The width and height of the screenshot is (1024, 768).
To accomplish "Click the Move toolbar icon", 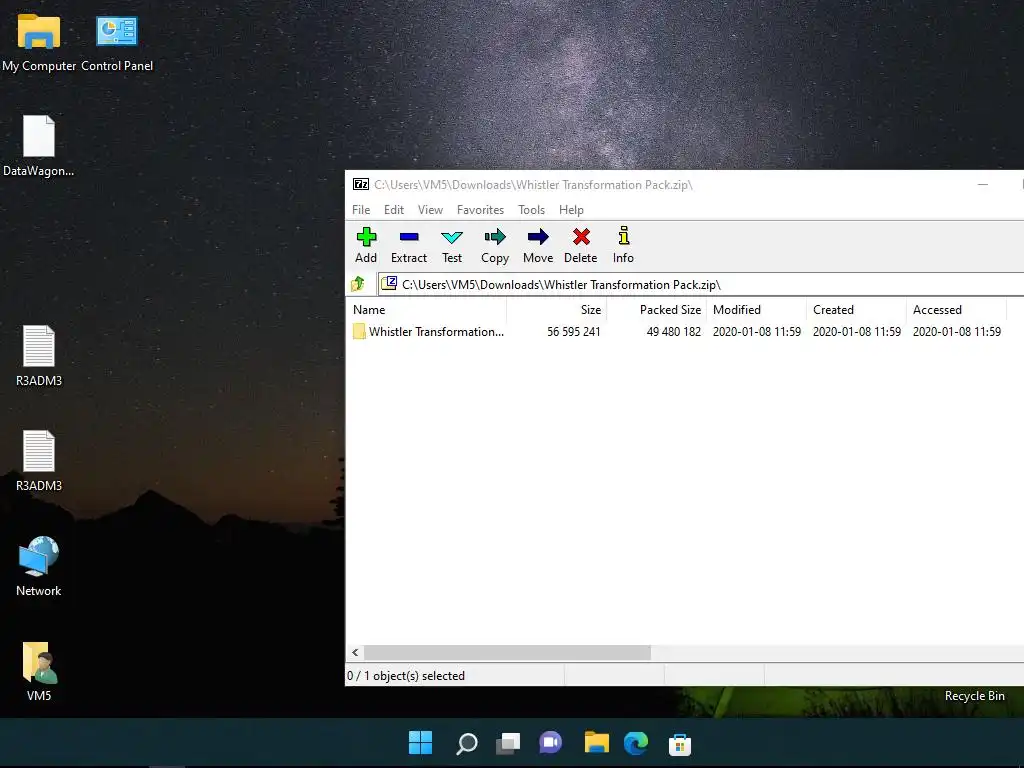I will click(x=538, y=246).
